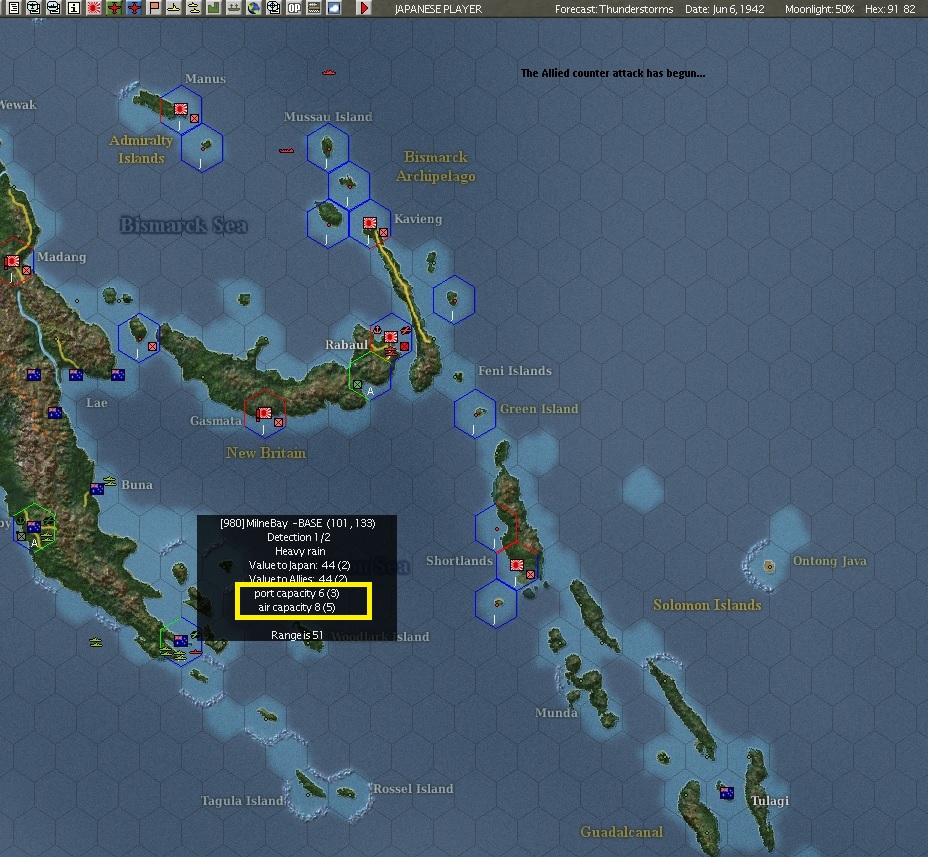Open the green bar chart toolbar icon
This screenshot has height=857, width=928.
214,8
